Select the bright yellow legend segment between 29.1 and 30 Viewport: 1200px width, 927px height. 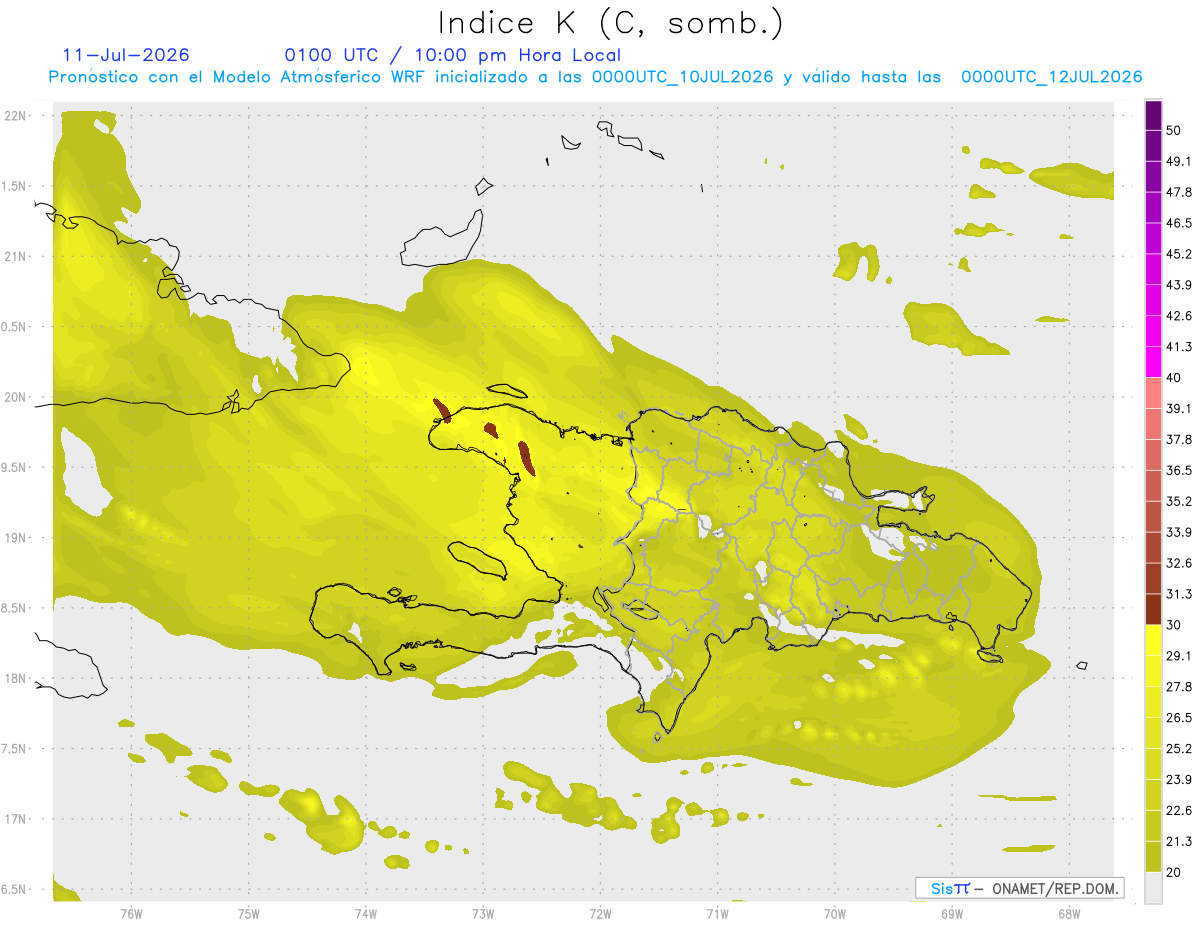coord(1154,641)
